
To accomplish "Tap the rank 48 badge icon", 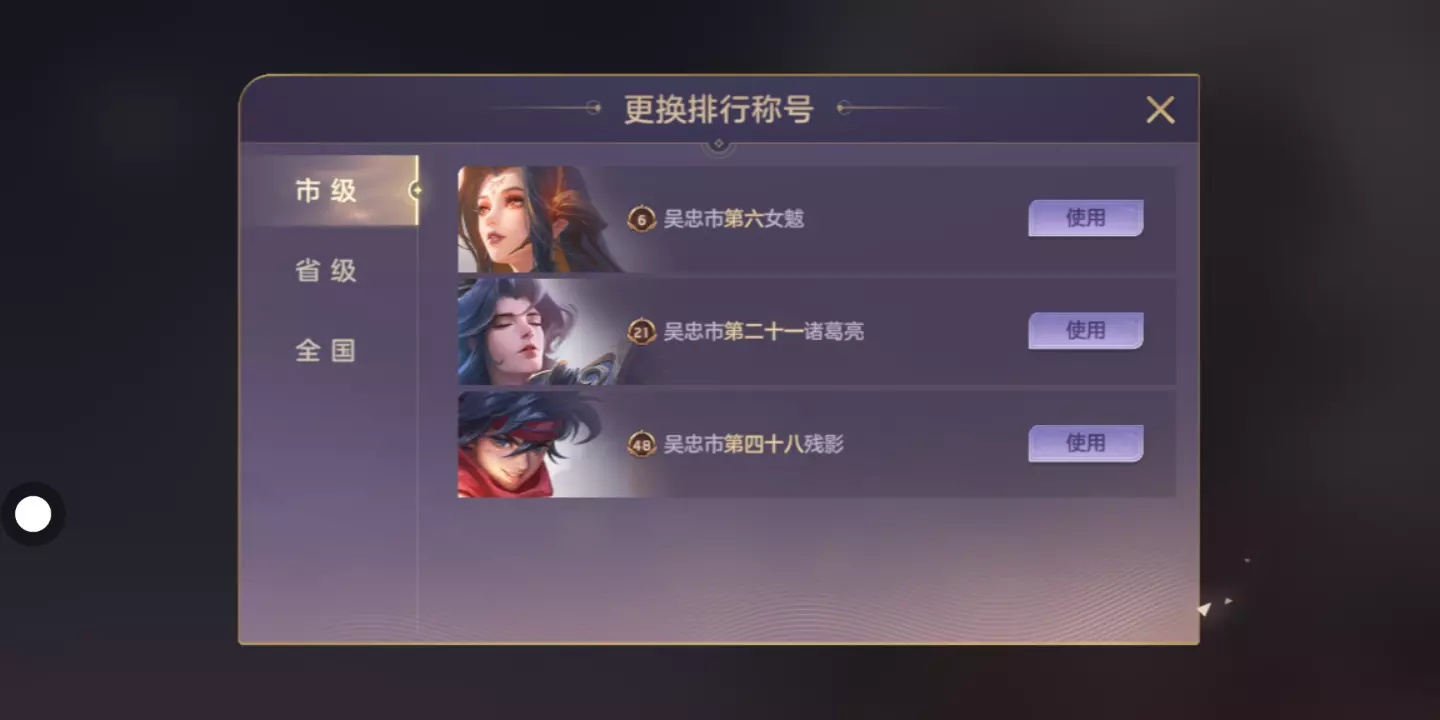I will tap(641, 444).
